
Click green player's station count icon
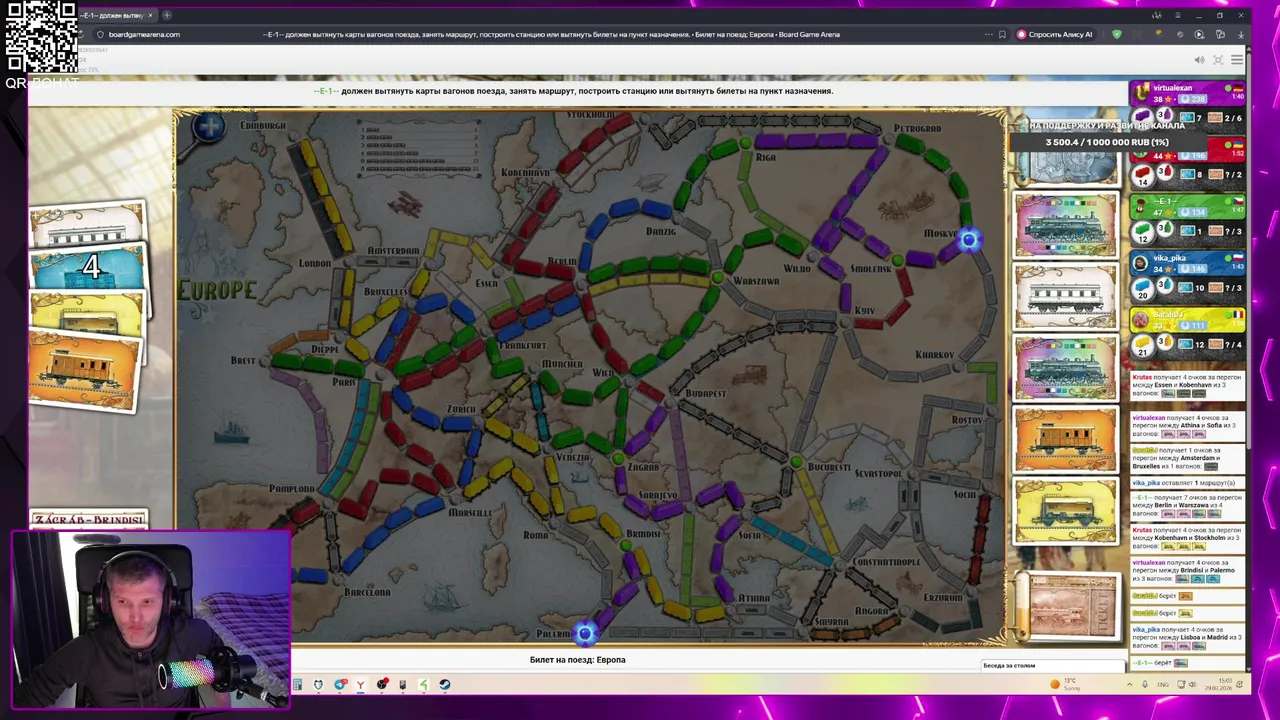point(1165,227)
